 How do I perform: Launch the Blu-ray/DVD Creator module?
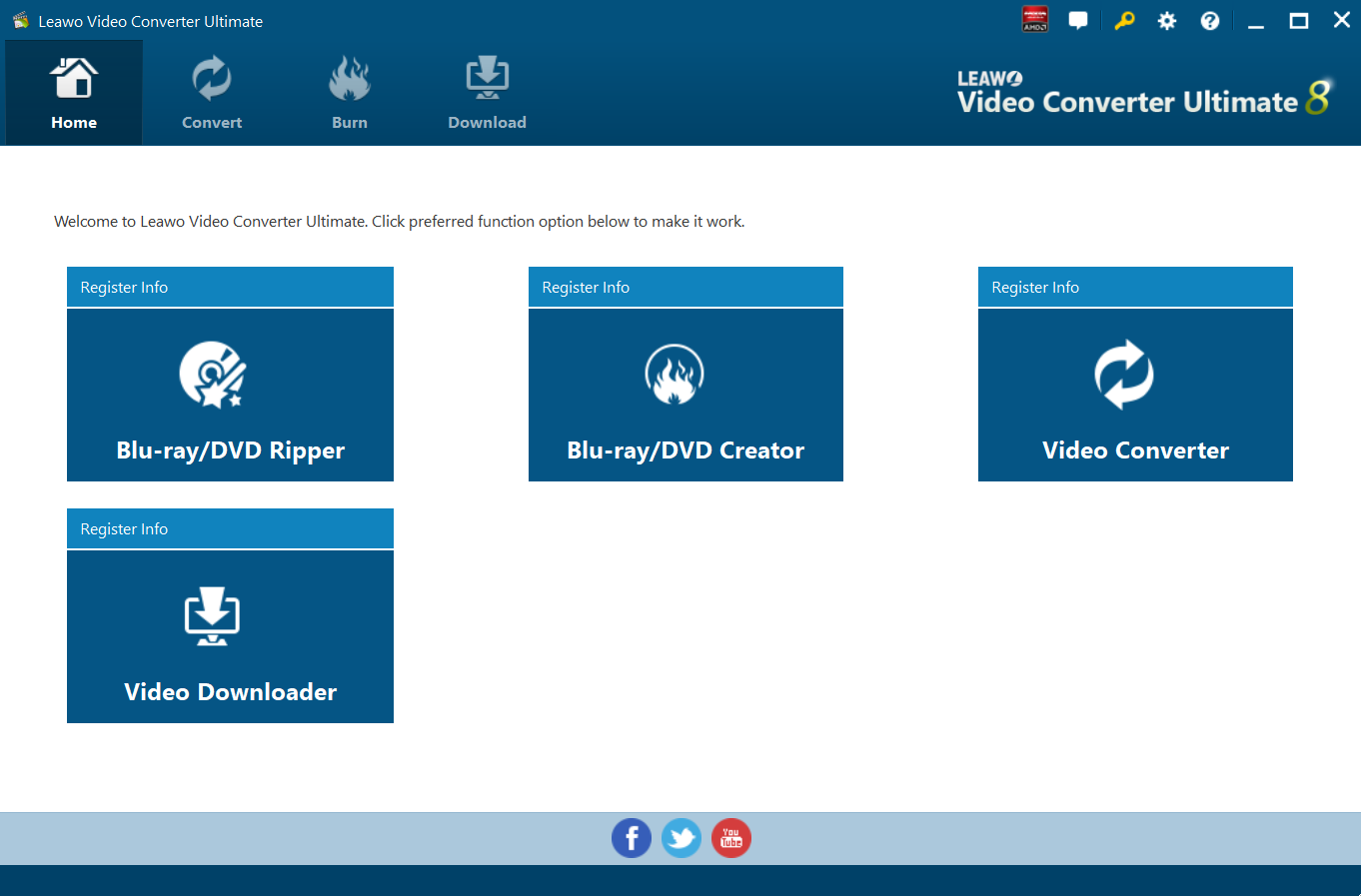(x=685, y=396)
